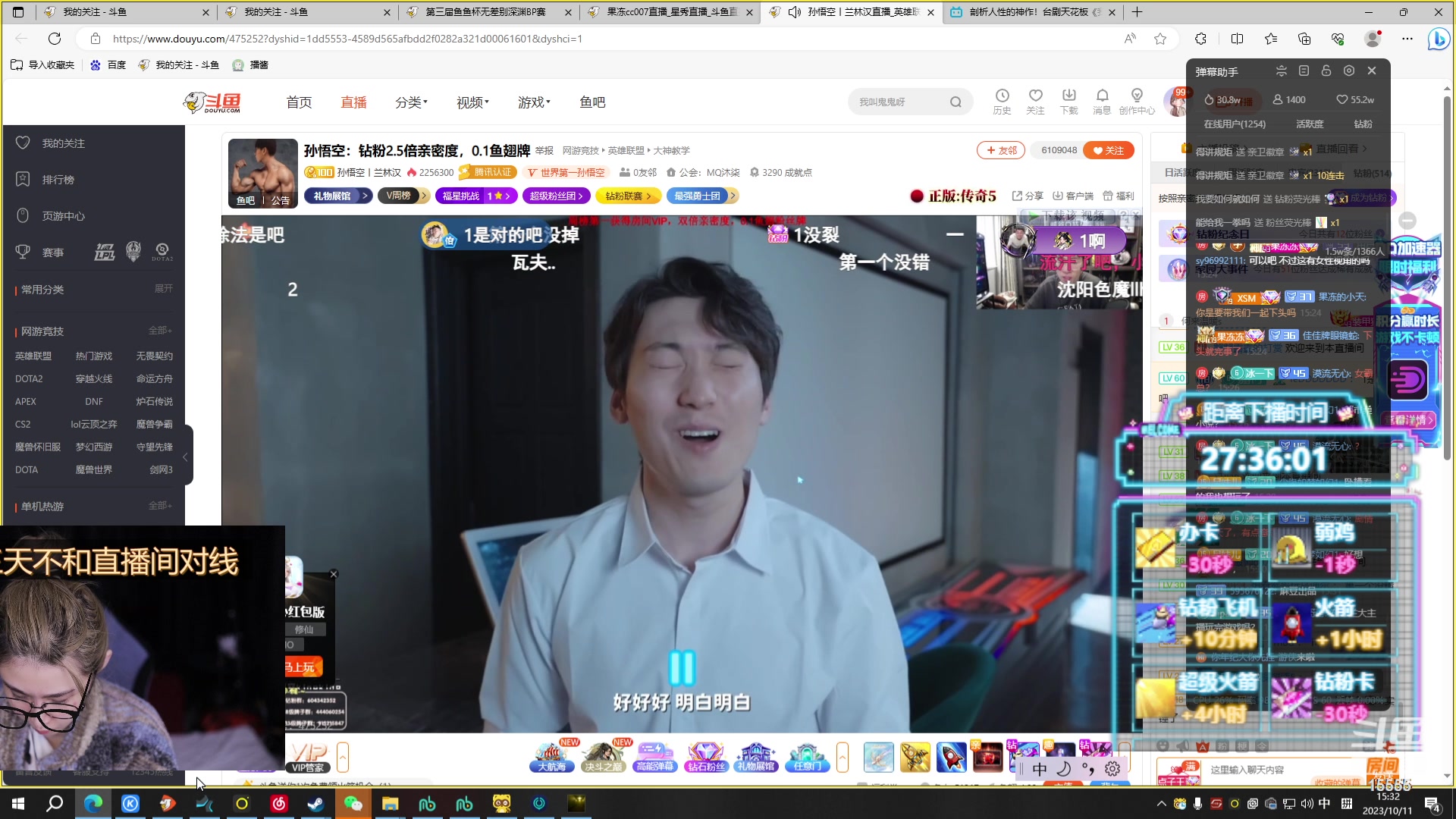Pause the live stream video
Screen dimensions: 1456x819
[682, 667]
